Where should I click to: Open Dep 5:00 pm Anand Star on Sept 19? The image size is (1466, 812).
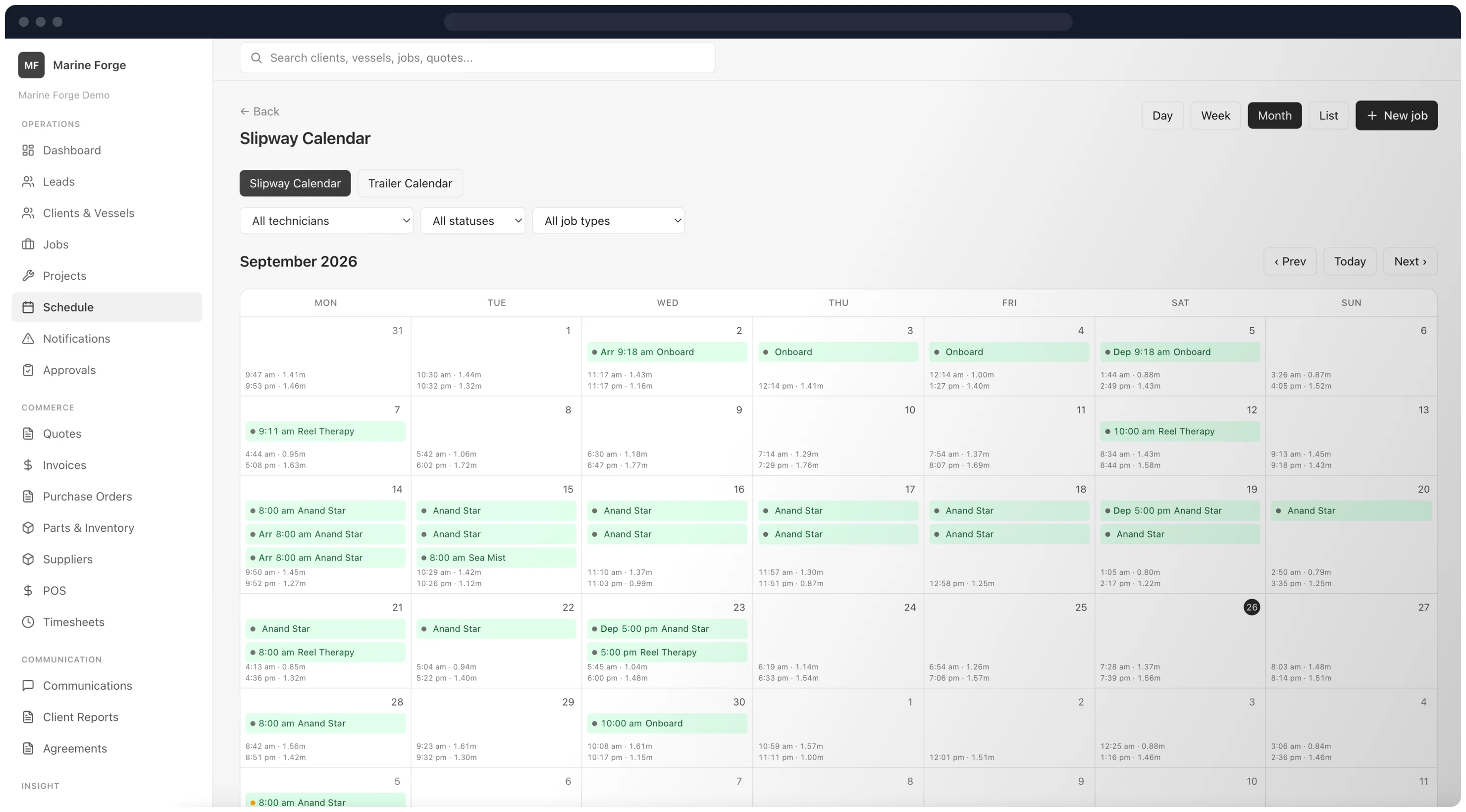point(1180,511)
